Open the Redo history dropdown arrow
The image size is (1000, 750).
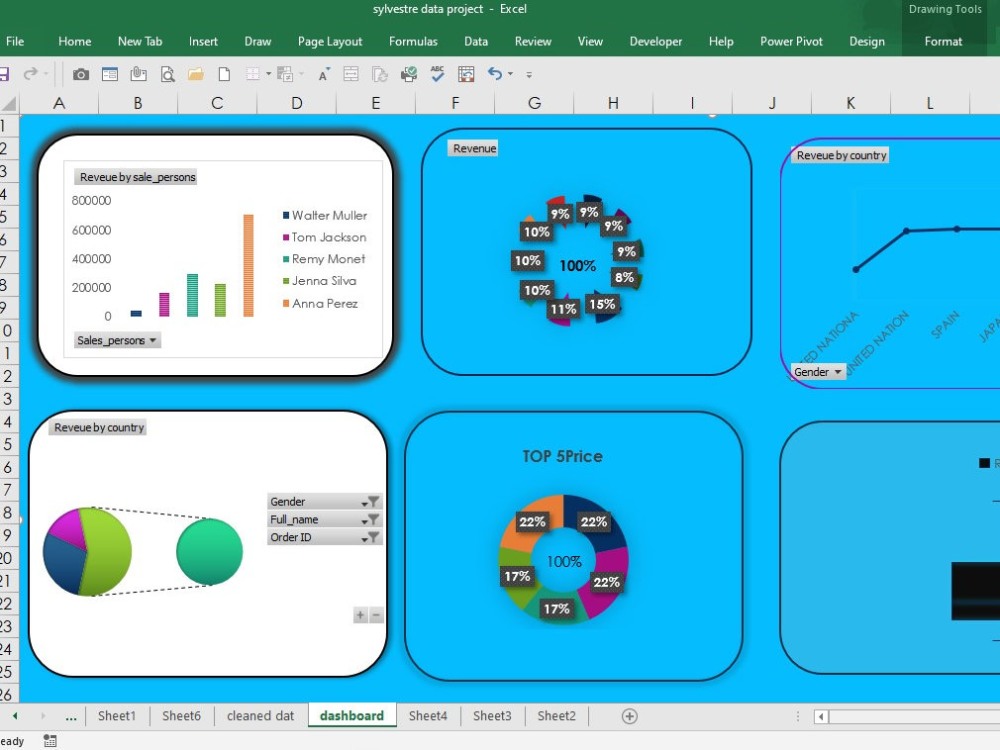click(46, 75)
